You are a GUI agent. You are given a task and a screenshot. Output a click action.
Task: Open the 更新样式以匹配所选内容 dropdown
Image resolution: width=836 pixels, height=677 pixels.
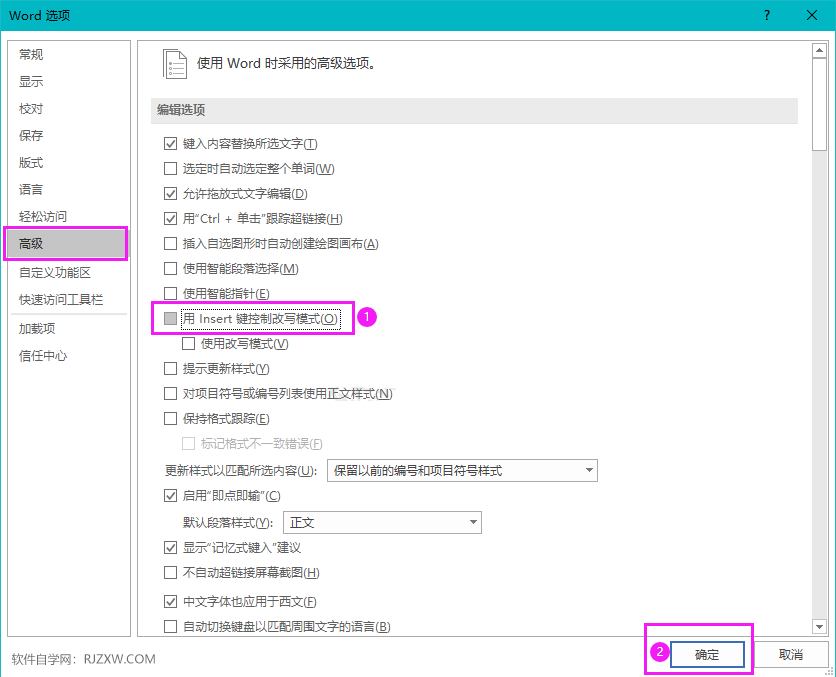point(589,470)
